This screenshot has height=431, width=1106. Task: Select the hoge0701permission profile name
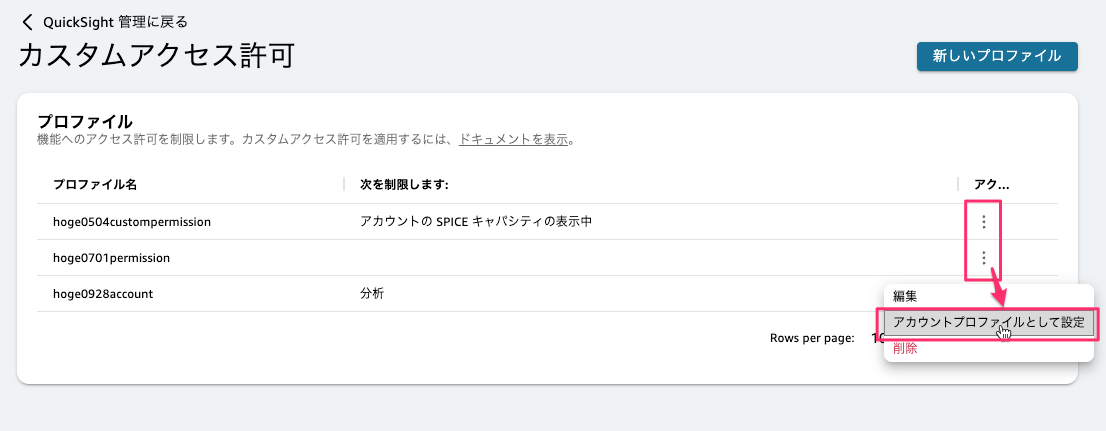pos(111,258)
